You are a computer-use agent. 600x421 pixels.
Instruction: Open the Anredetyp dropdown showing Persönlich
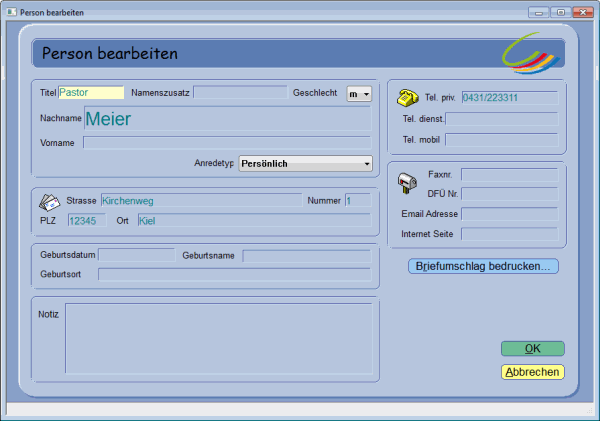[305, 163]
